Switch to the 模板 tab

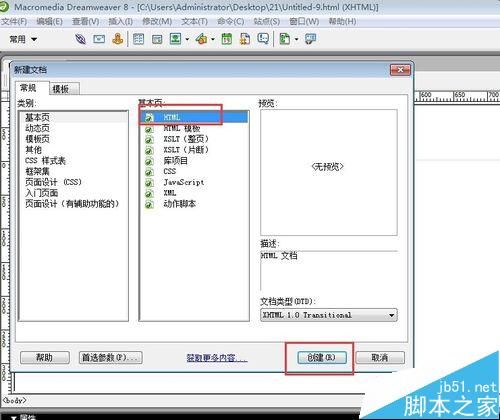click(x=64, y=89)
